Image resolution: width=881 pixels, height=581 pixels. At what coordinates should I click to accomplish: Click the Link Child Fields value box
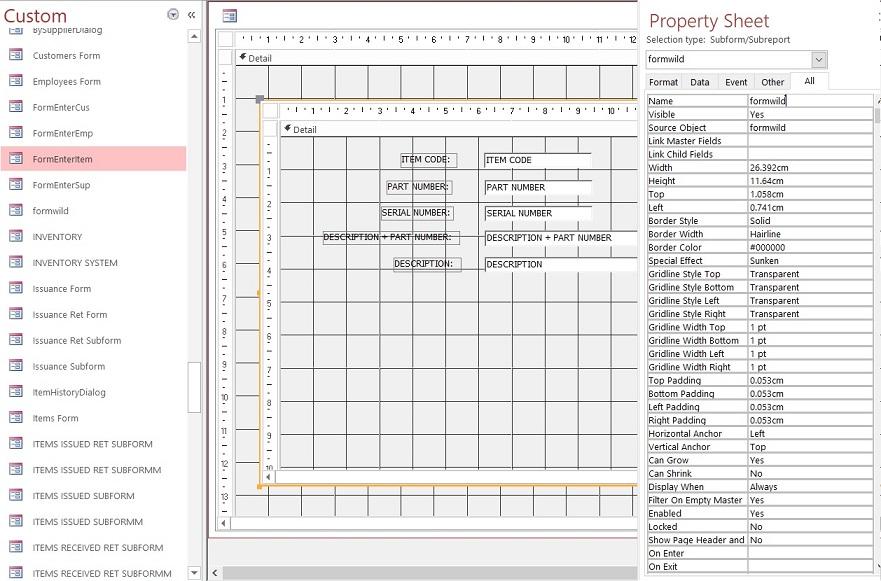(810, 154)
